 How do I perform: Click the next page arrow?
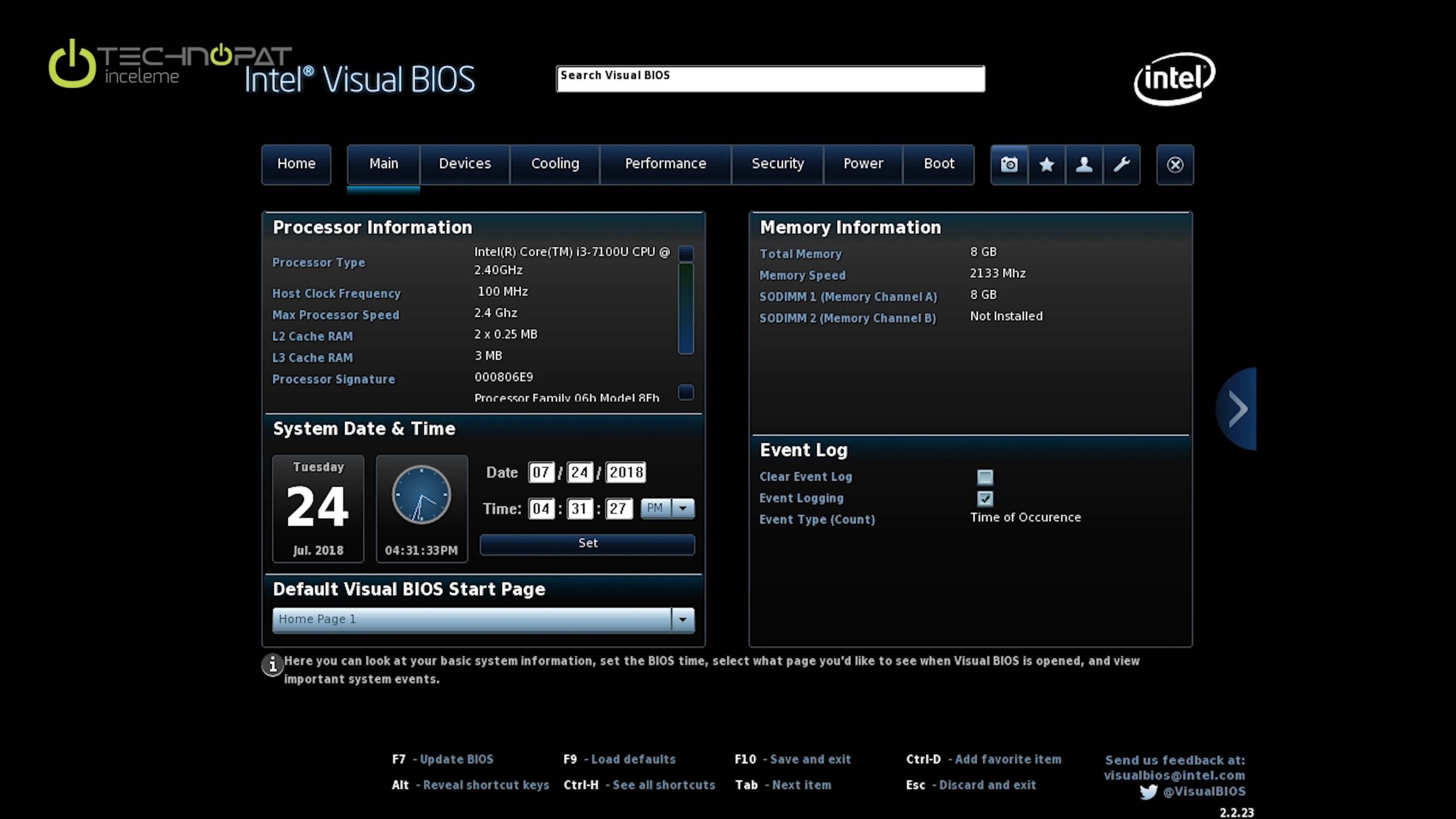pos(1238,408)
